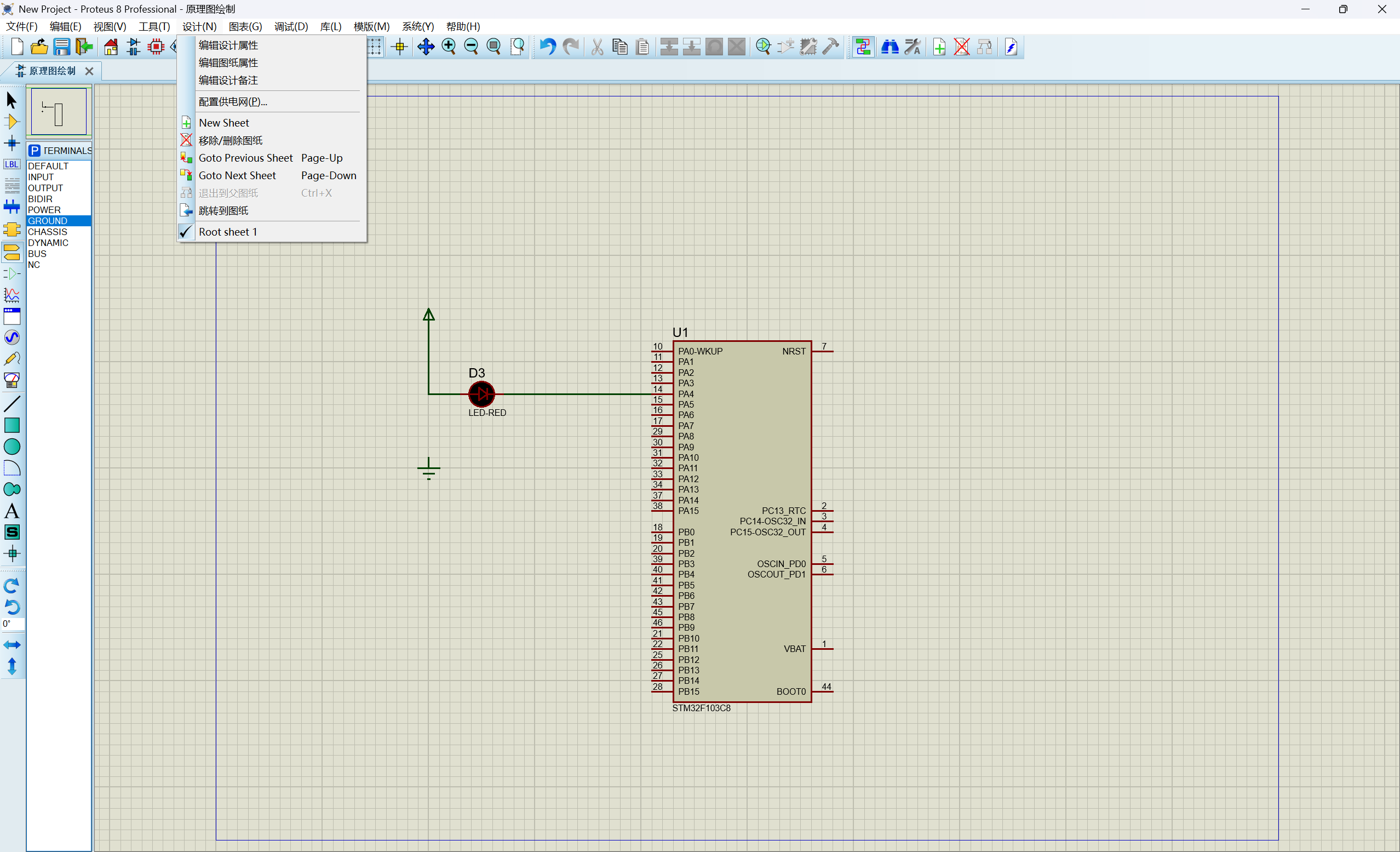Select the Selection Mode arrow tool
Viewport: 1400px width, 852px height.
click(x=12, y=100)
